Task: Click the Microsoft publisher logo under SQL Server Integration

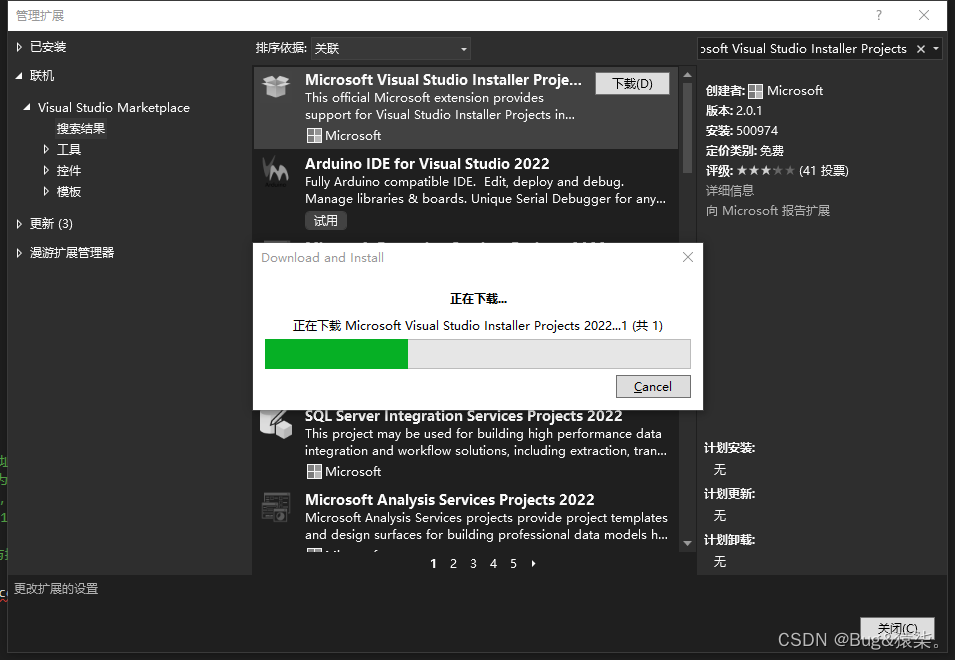Action: click(314, 471)
